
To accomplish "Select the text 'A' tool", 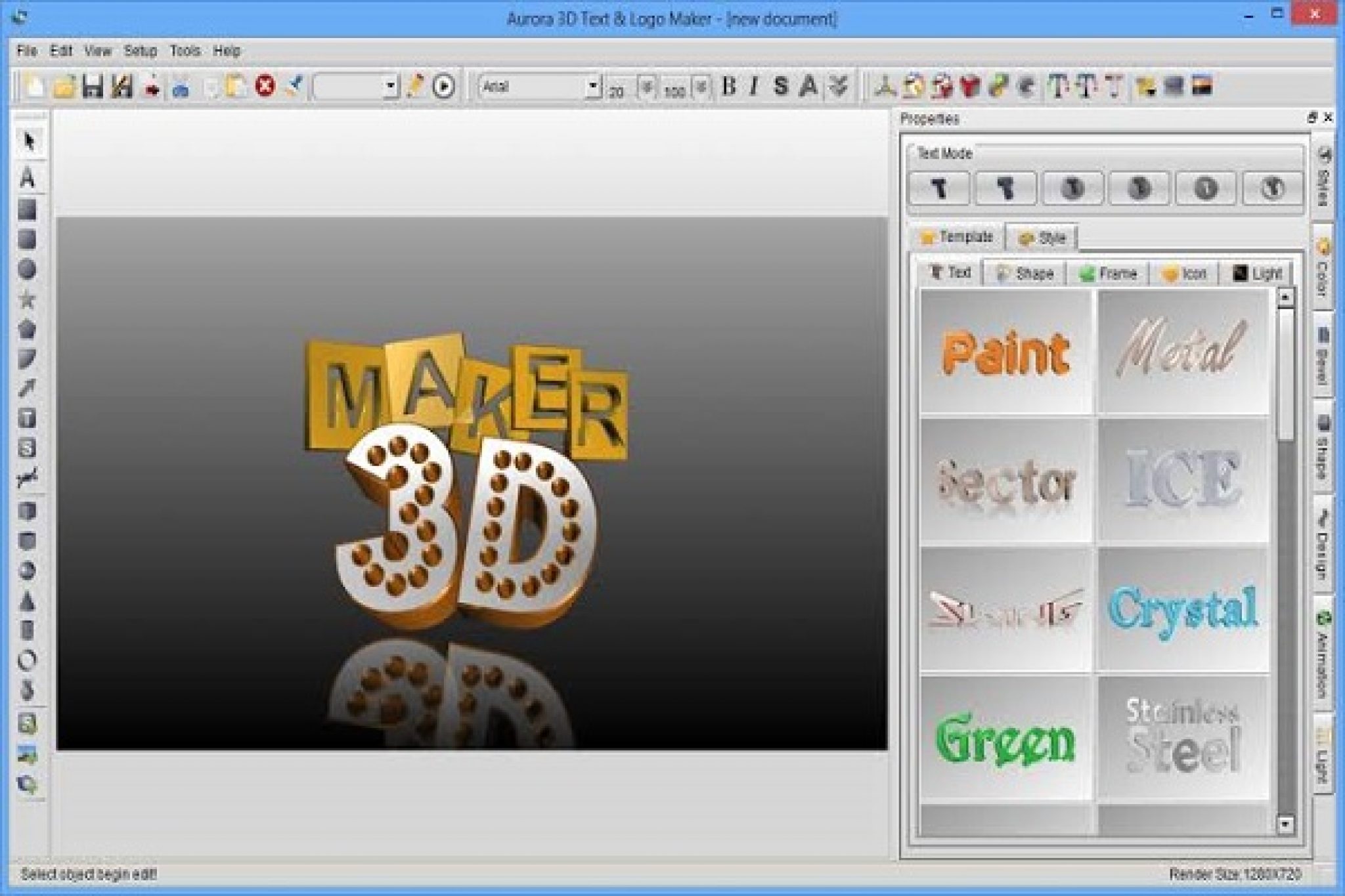I will (x=27, y=178).
